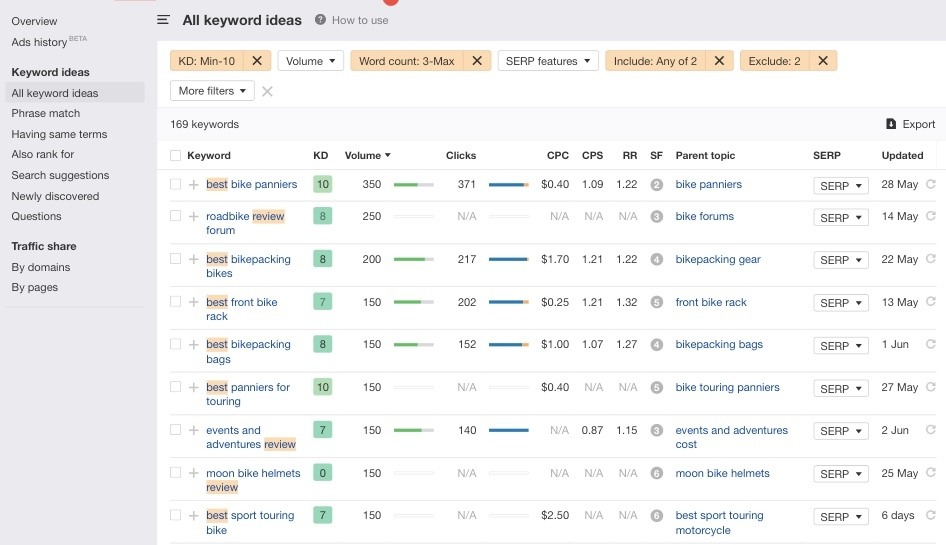Clear all filters with the X icon

click(267, 91)
